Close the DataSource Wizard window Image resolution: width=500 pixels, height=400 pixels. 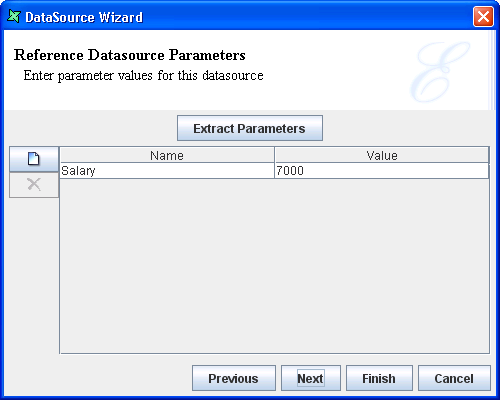[483, 16]
